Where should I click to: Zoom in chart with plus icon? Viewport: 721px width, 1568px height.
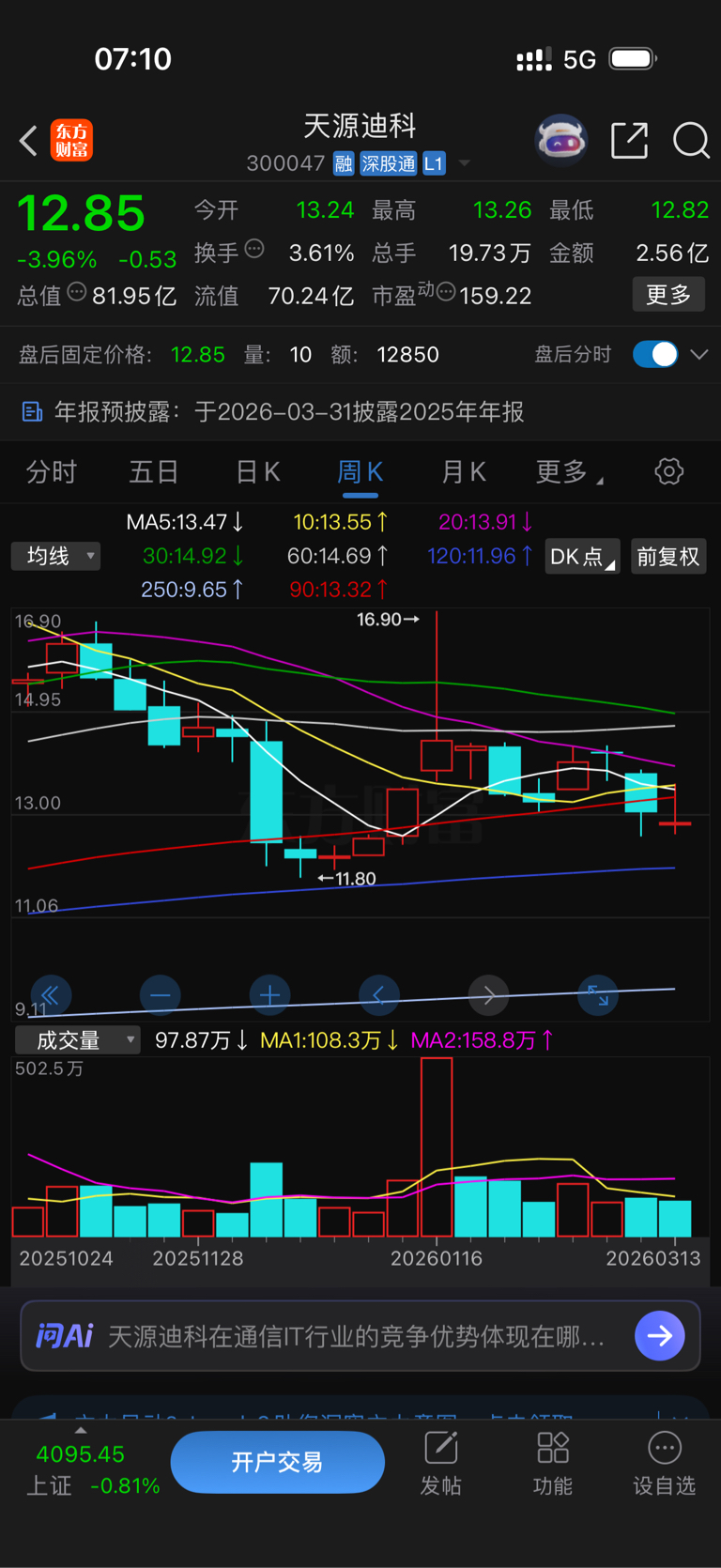269,995
